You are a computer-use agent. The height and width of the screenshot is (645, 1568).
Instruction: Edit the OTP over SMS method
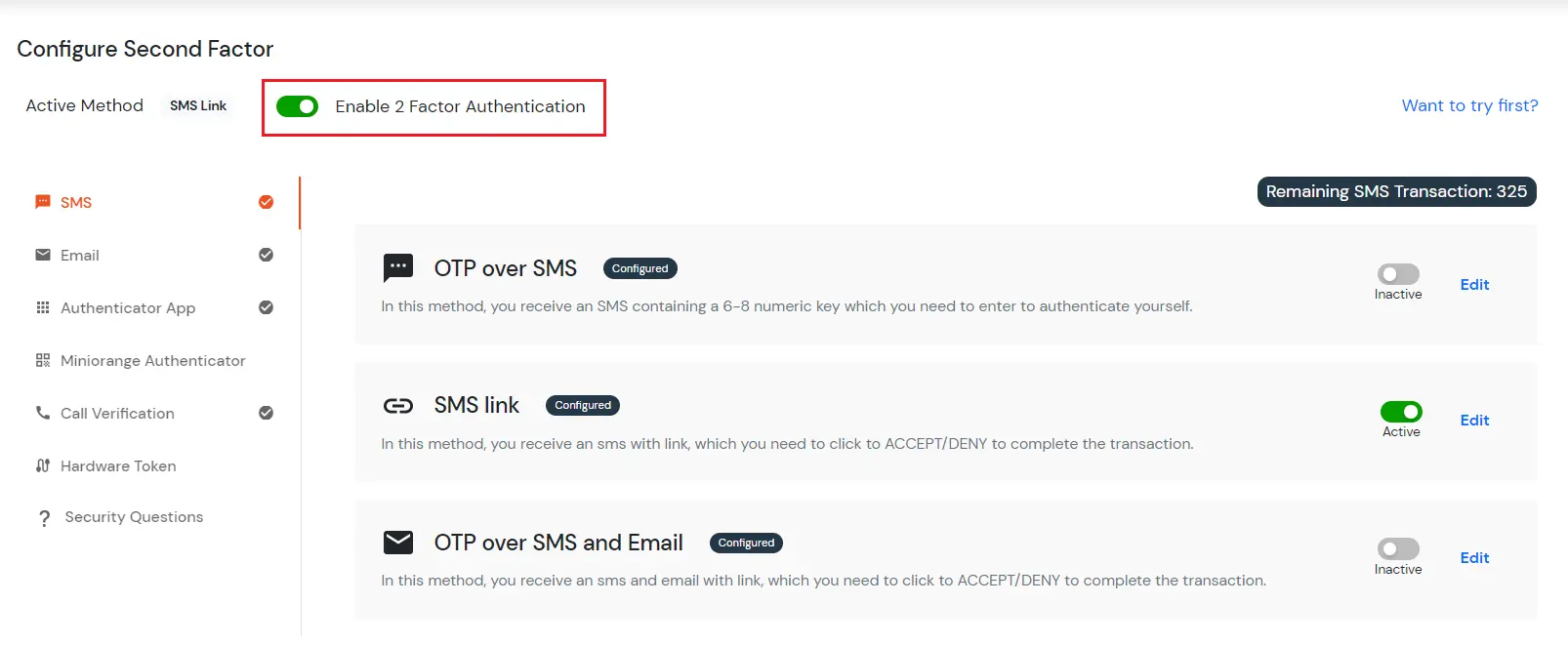1474,285
